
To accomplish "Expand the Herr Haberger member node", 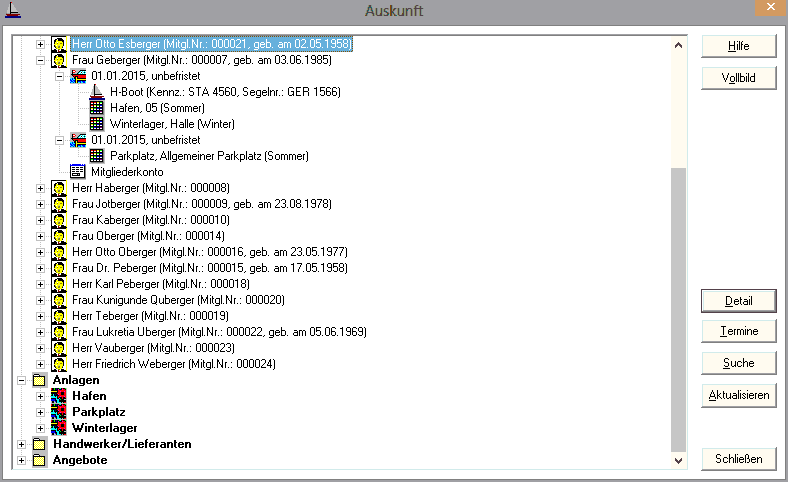I will click(x=41, y=188).
